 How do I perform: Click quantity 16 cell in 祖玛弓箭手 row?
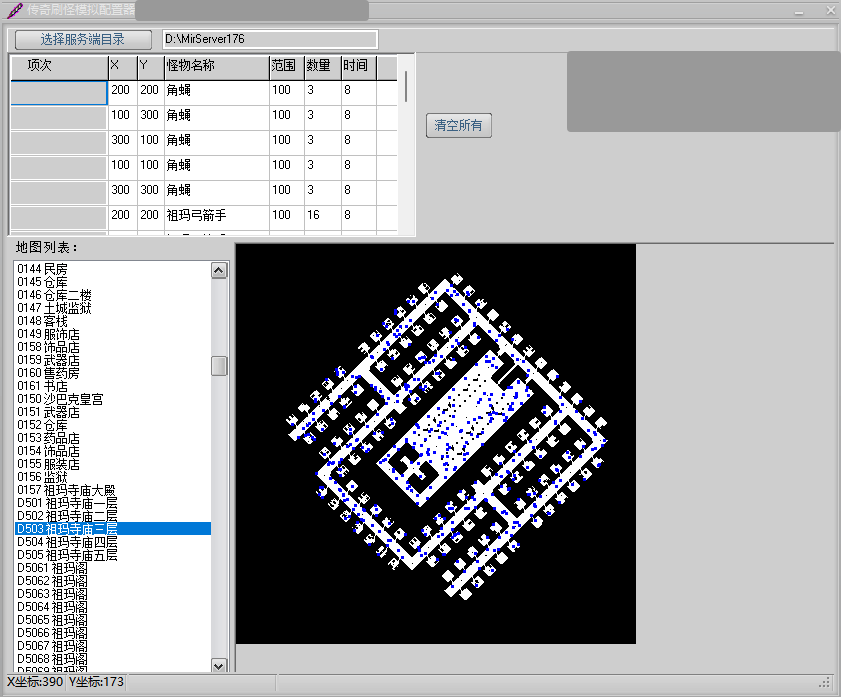coord(323,216)
